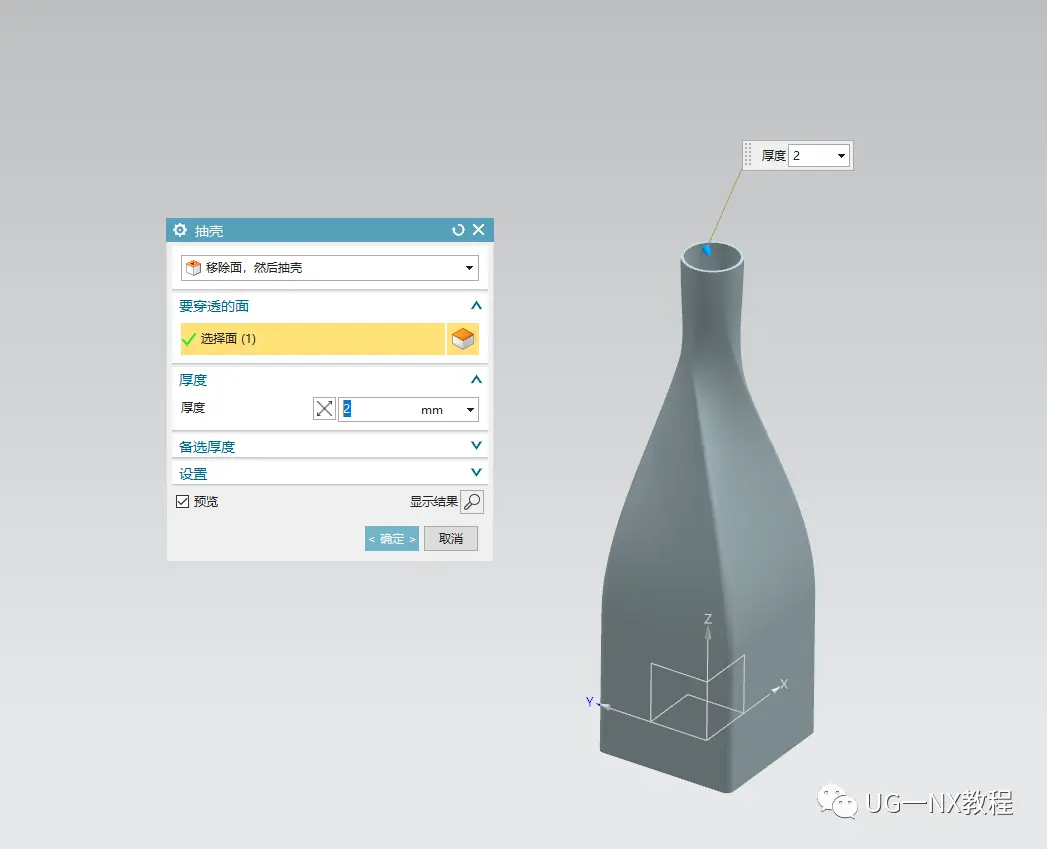Uncheck the 预览 checkbox
This screenshot has height=849, width=1047.
[x=182, y=502]
